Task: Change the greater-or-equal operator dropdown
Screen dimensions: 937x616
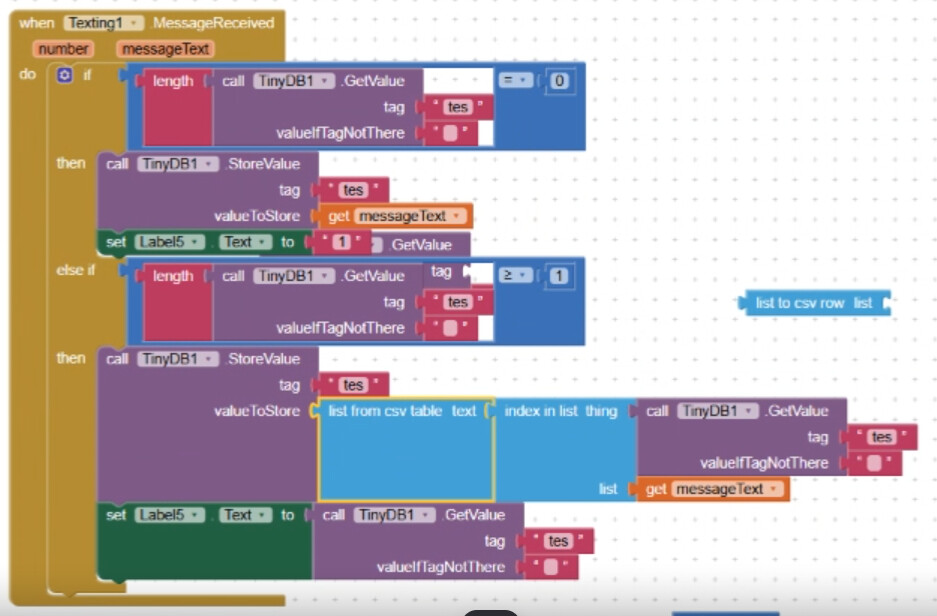Action: 515,275
